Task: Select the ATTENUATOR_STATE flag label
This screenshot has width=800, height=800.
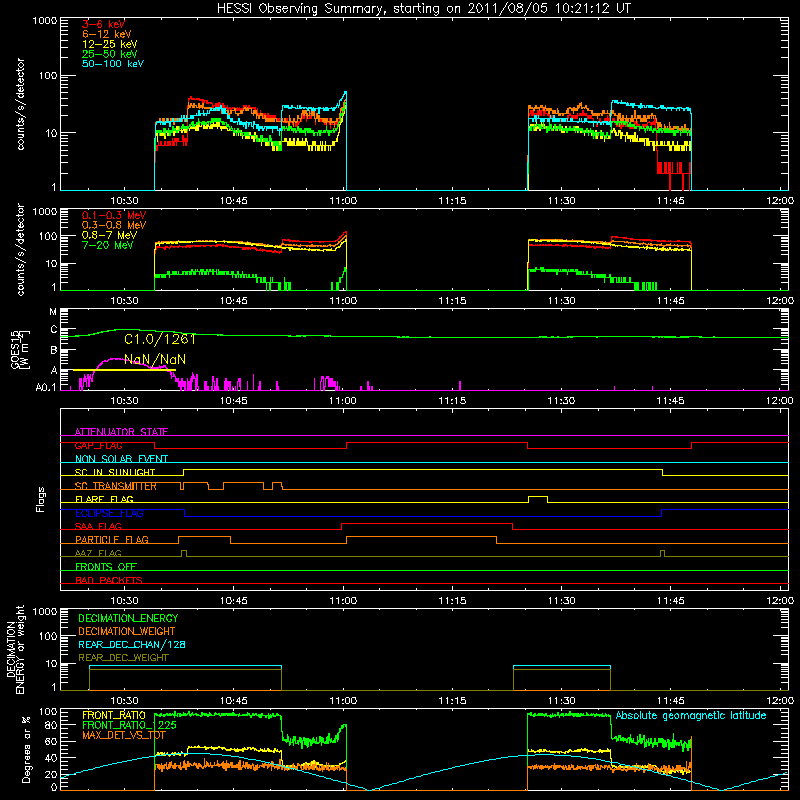Action: [121, 432]
